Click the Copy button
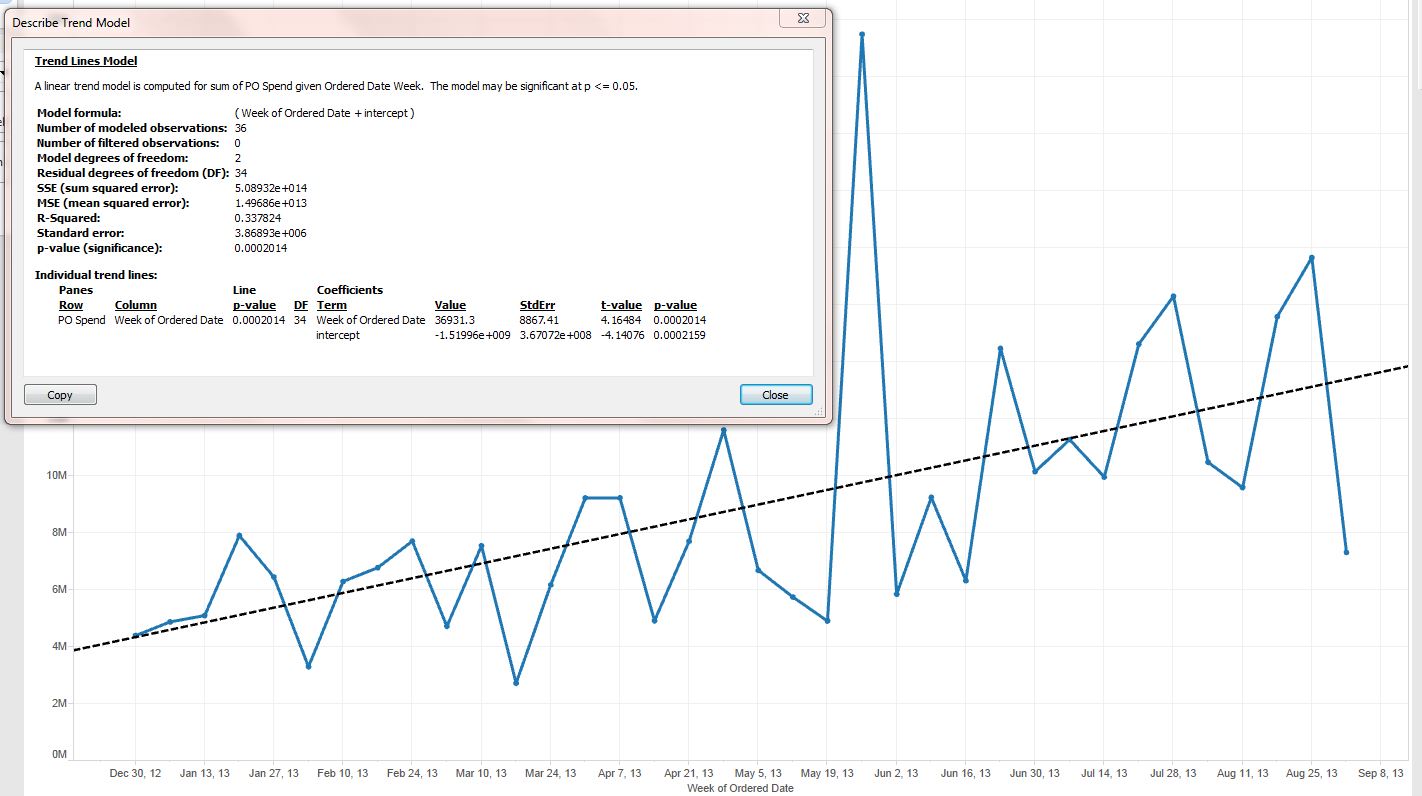The width and height of the screenshot is (1422, 796). coord(59,394)
